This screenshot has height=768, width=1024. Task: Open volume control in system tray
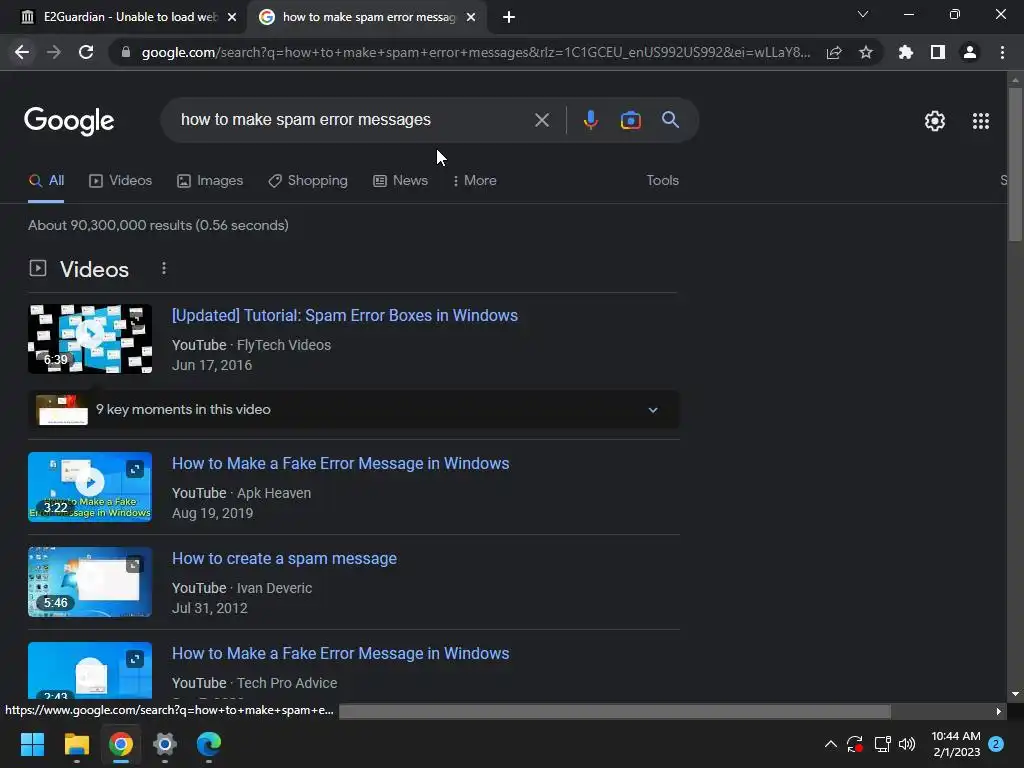(907, 744)
